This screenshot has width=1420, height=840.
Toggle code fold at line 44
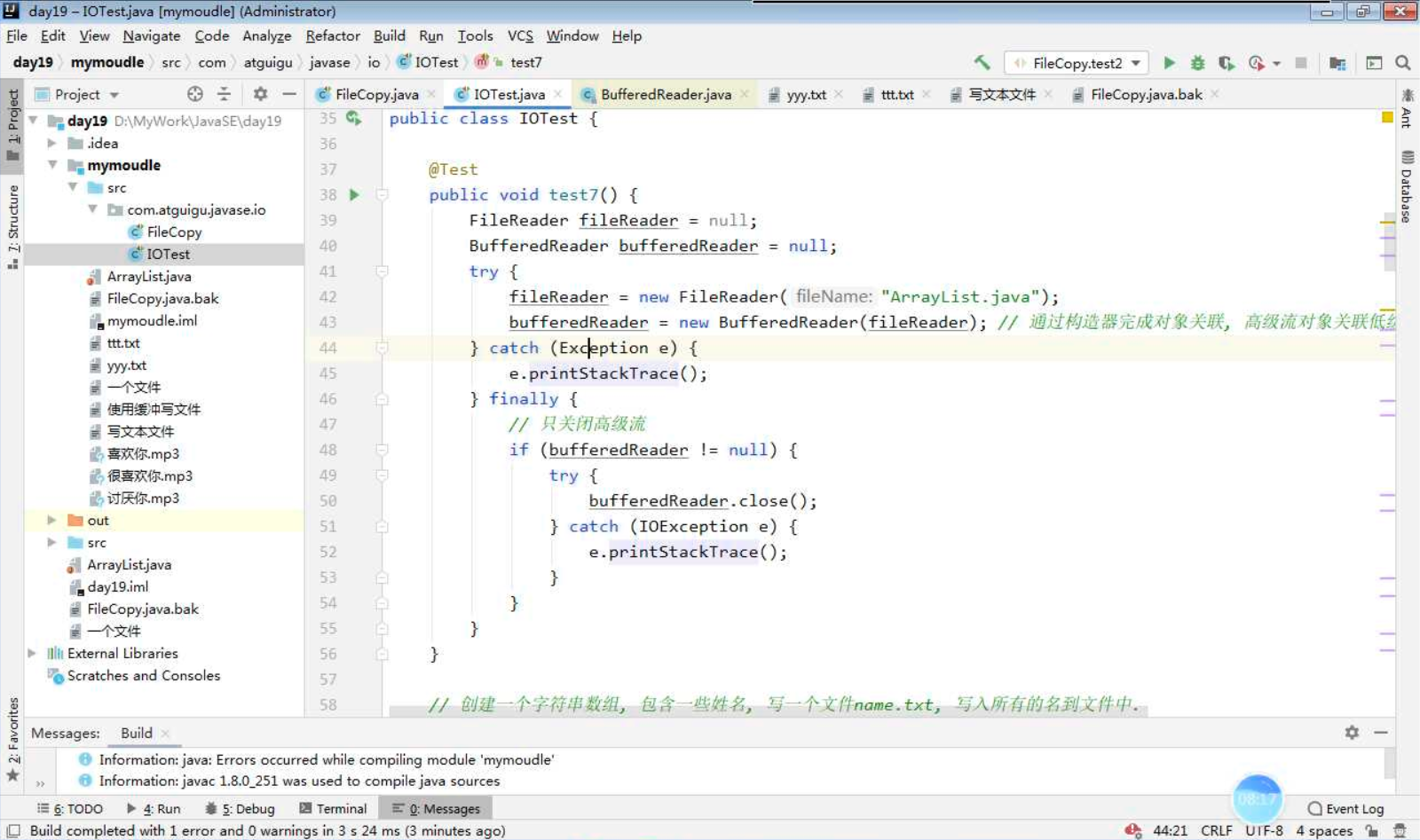point(382,348)
